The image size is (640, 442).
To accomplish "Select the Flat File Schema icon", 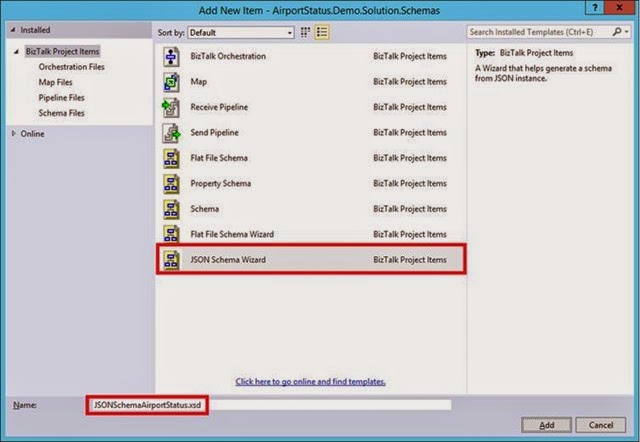I will click(171, 158).
